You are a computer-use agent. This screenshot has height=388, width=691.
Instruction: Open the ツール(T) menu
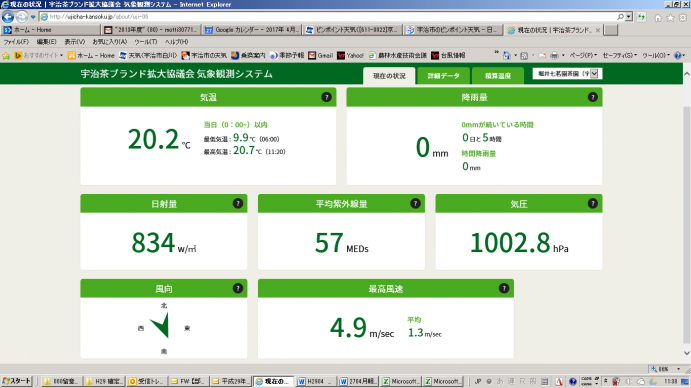145,42
